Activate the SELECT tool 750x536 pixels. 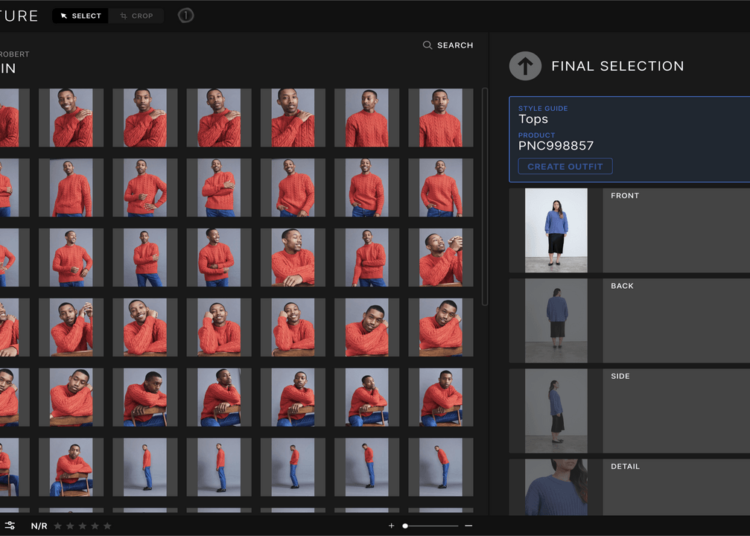tap(80, 16)
